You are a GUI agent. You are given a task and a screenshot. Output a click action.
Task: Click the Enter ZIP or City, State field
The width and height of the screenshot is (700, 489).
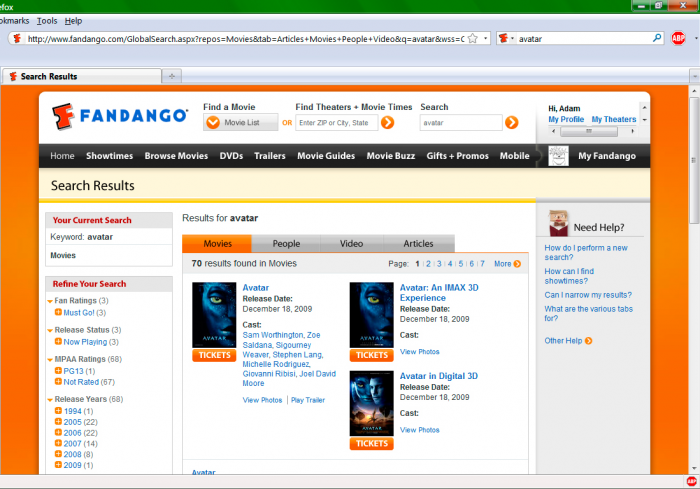tap(337, 123)
